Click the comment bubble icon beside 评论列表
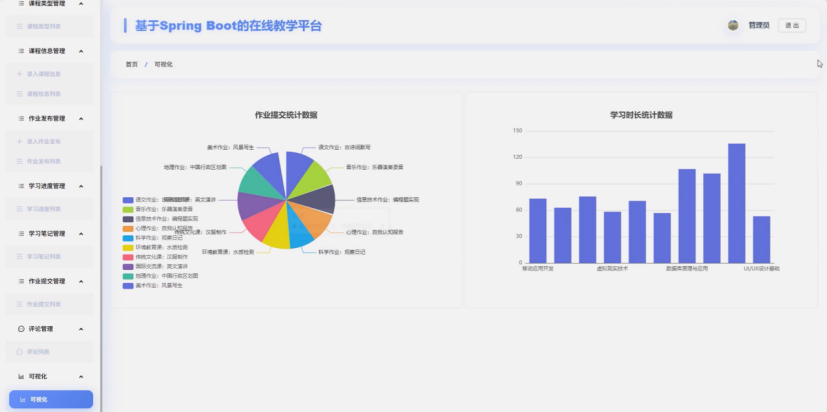The height and width of the screenshot is (412, 827). click(20, 352)
